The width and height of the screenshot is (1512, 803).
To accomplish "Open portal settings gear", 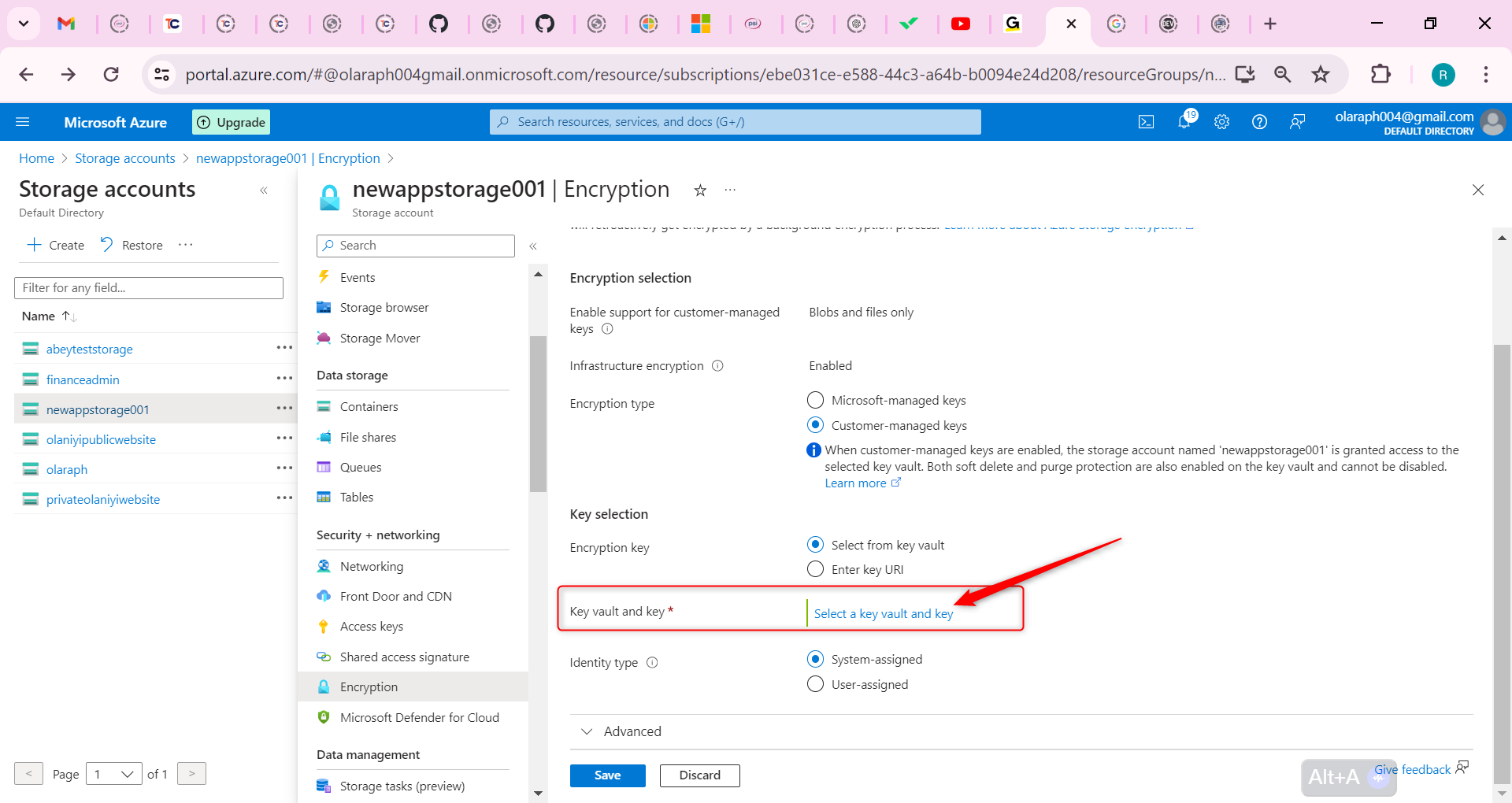I will (1221, 122).
